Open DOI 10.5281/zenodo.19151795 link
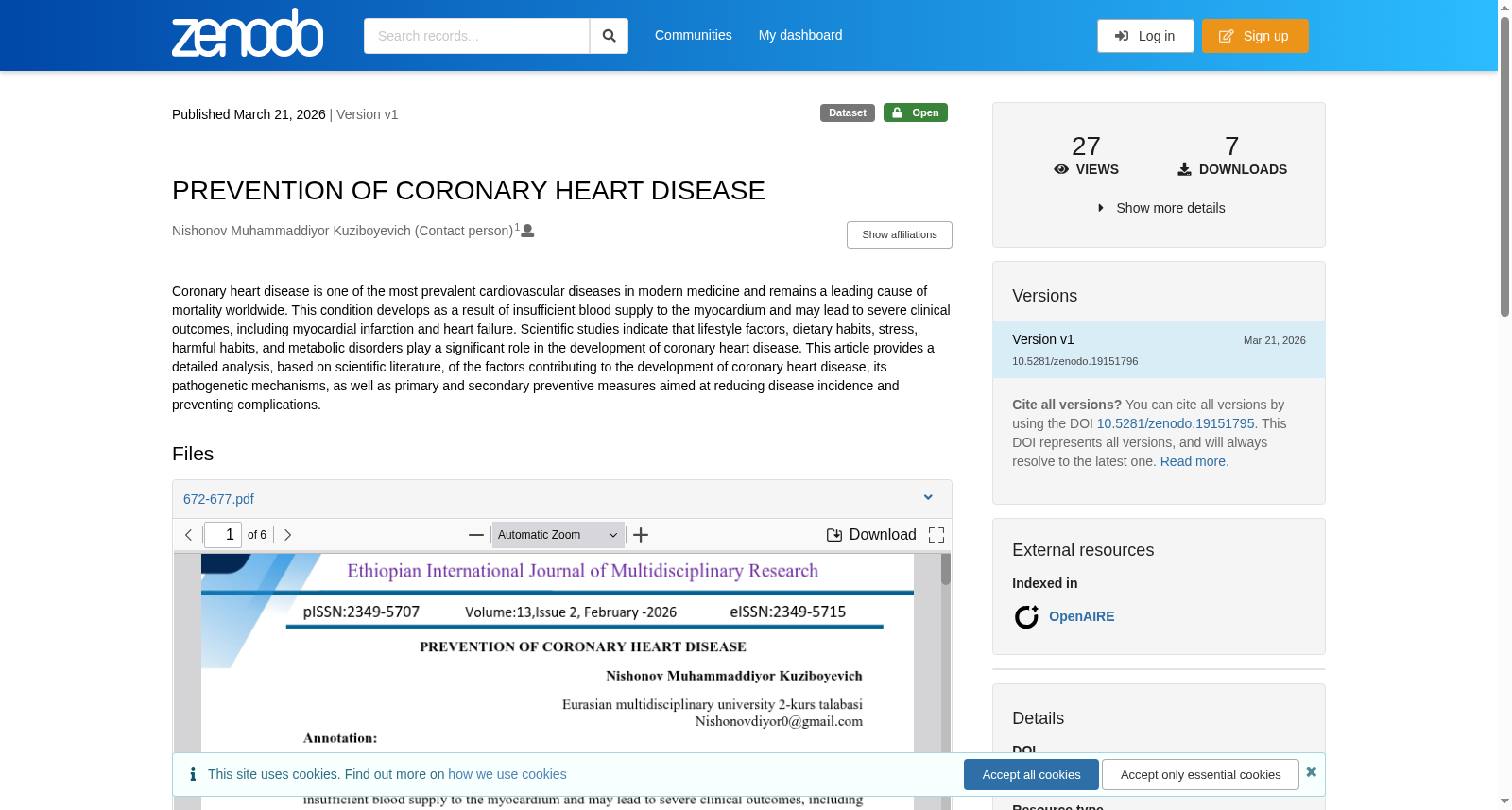The height and width of the screenshot is (810, 1512). coord(1176,423)
